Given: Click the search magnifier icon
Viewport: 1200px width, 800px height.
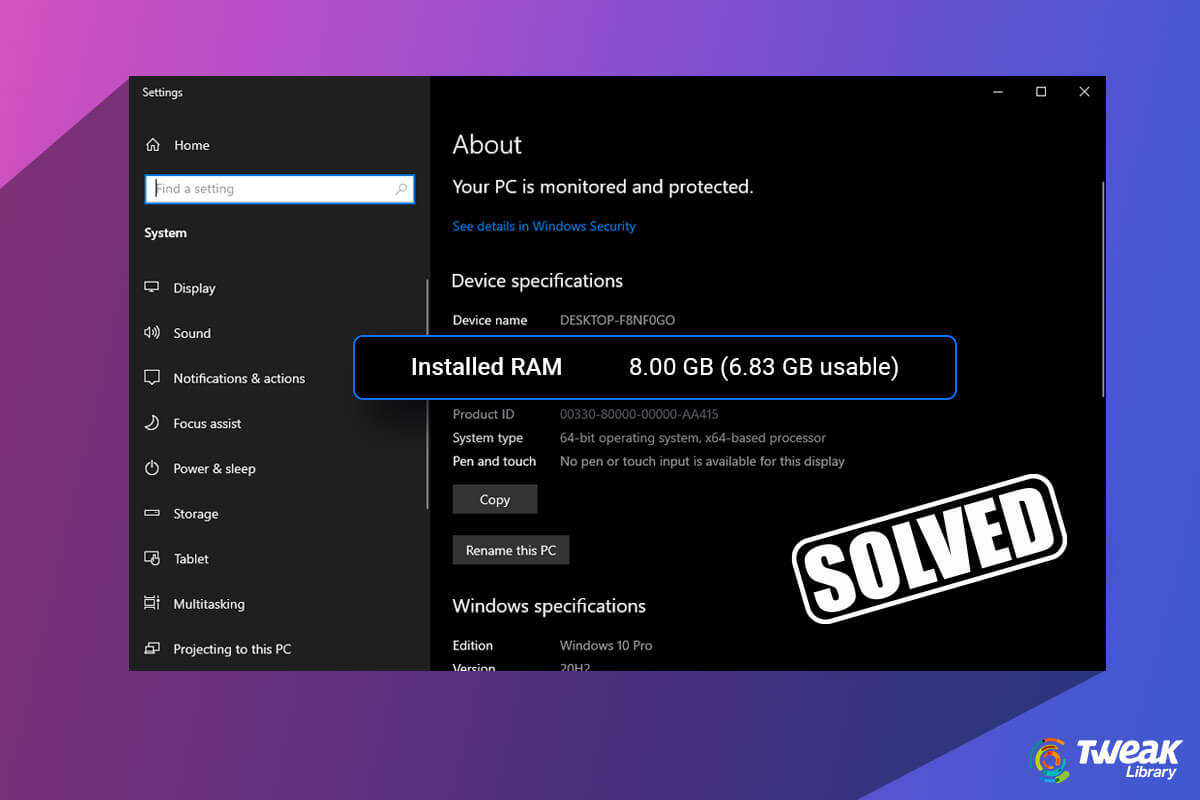Looking at the screenshot, I should click(x=401, y=189).
